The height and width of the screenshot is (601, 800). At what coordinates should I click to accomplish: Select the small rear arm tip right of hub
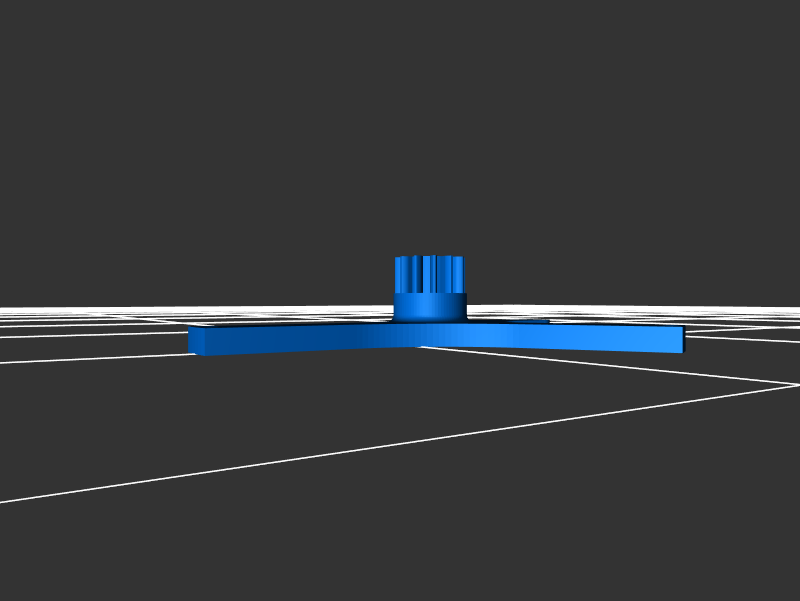(x=535, y=321)
